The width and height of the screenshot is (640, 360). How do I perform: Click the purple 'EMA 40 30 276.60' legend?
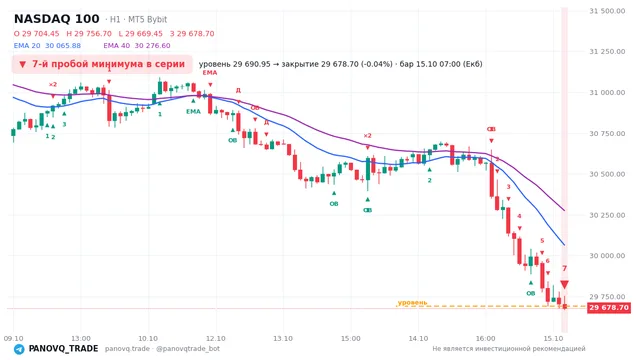[137, 46]
